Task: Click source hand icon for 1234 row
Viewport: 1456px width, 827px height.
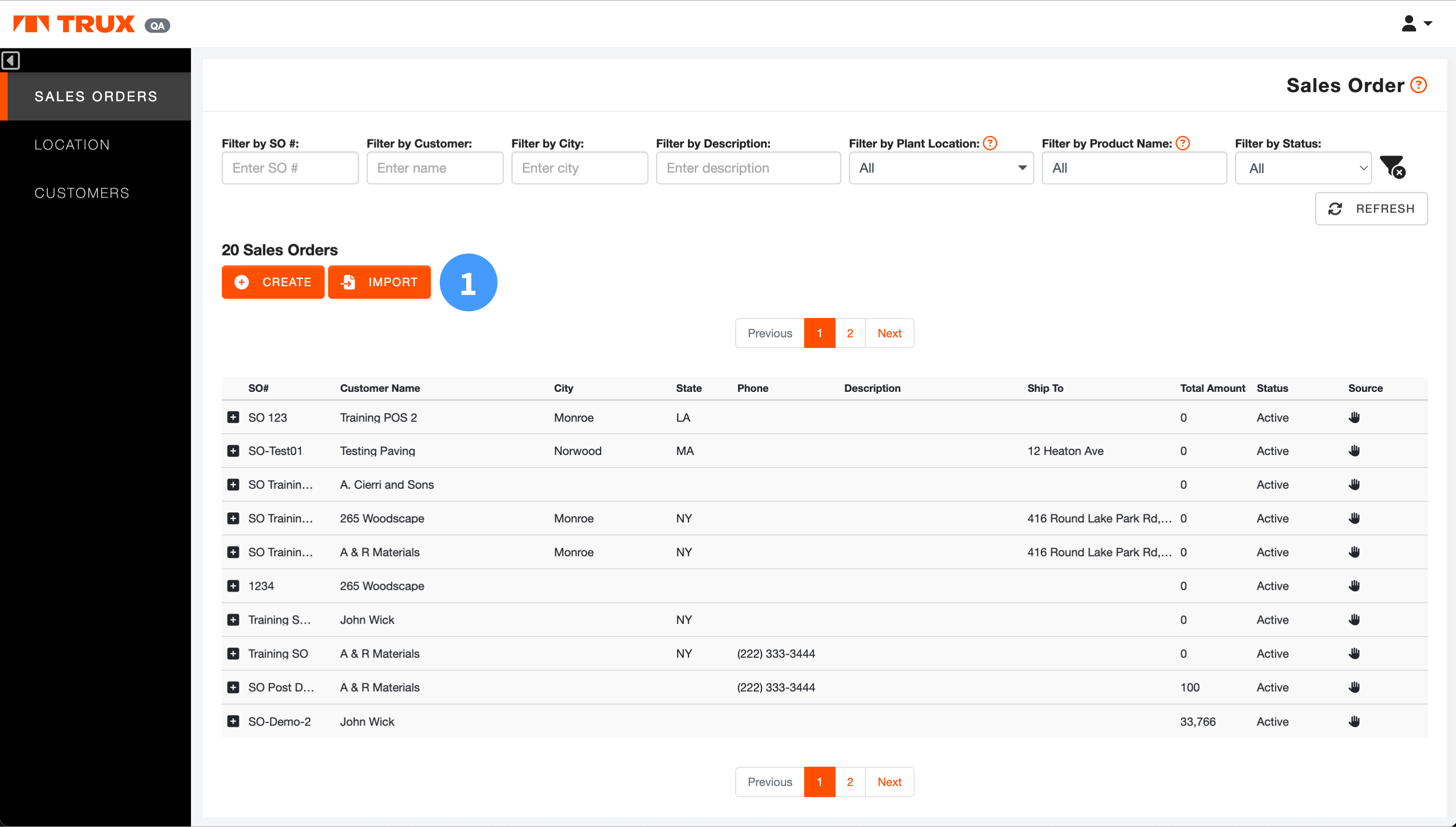Action: pos(1354,586)
